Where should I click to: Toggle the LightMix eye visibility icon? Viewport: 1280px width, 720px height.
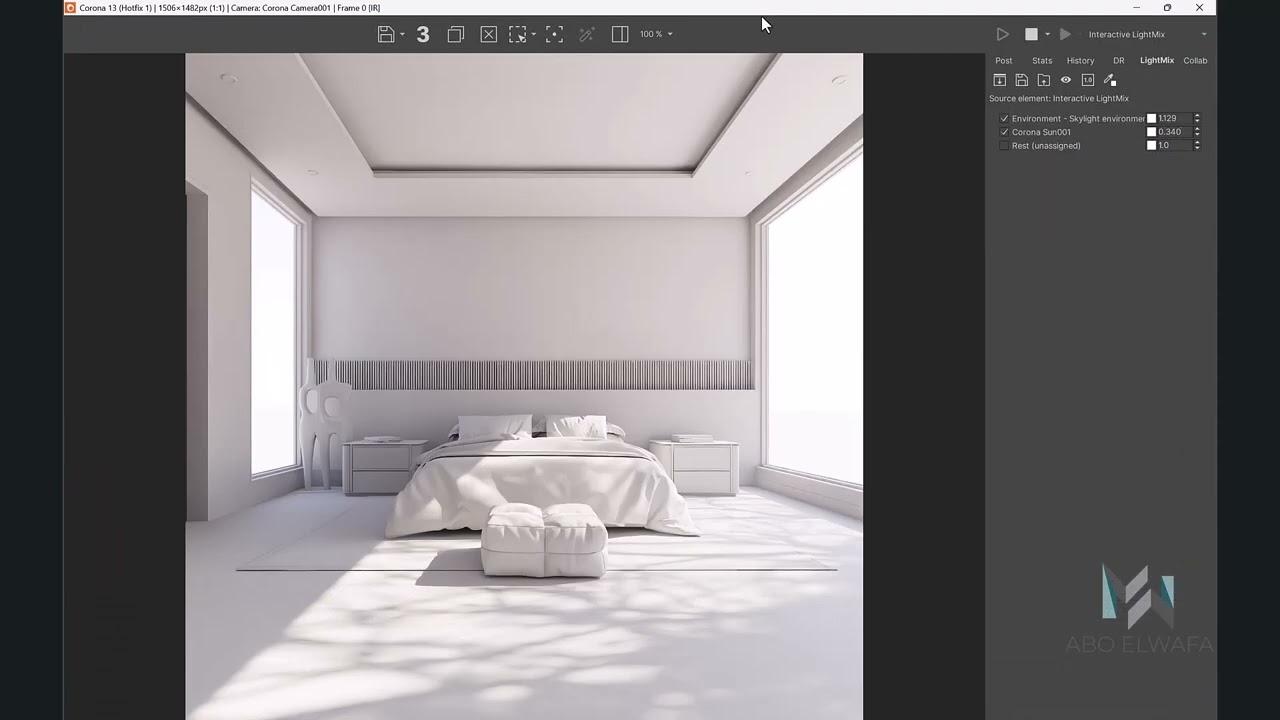[x=1065, y=80]
